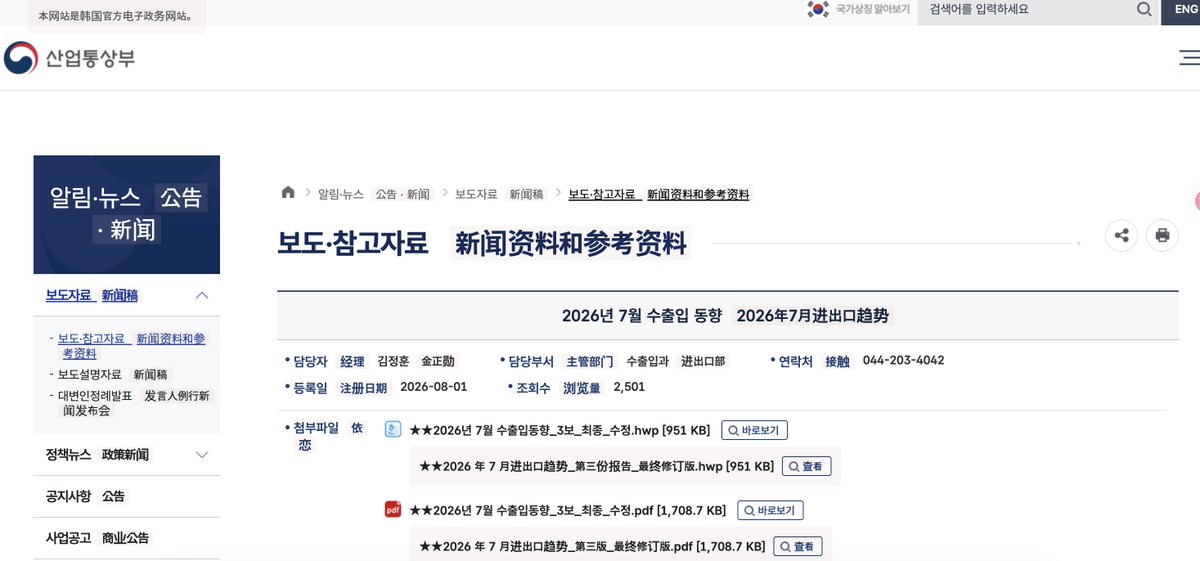Go to home via breadcrumb house icon

tap(289, 193)
